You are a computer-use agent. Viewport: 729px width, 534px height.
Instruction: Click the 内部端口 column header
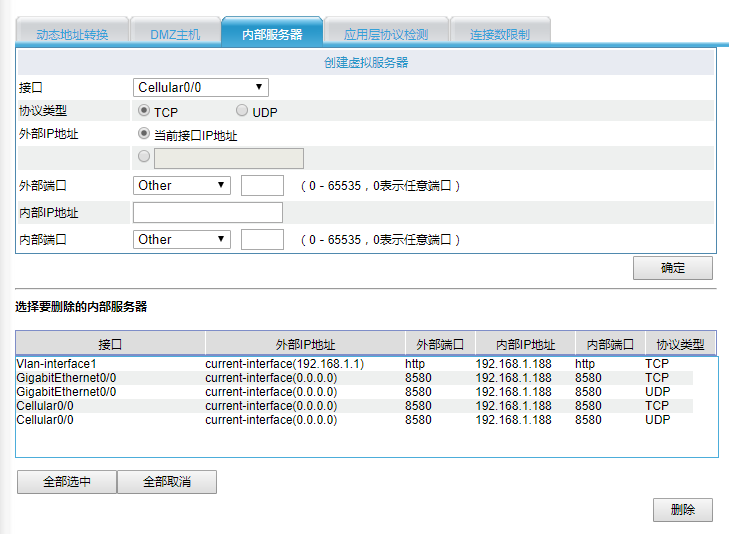610,344
